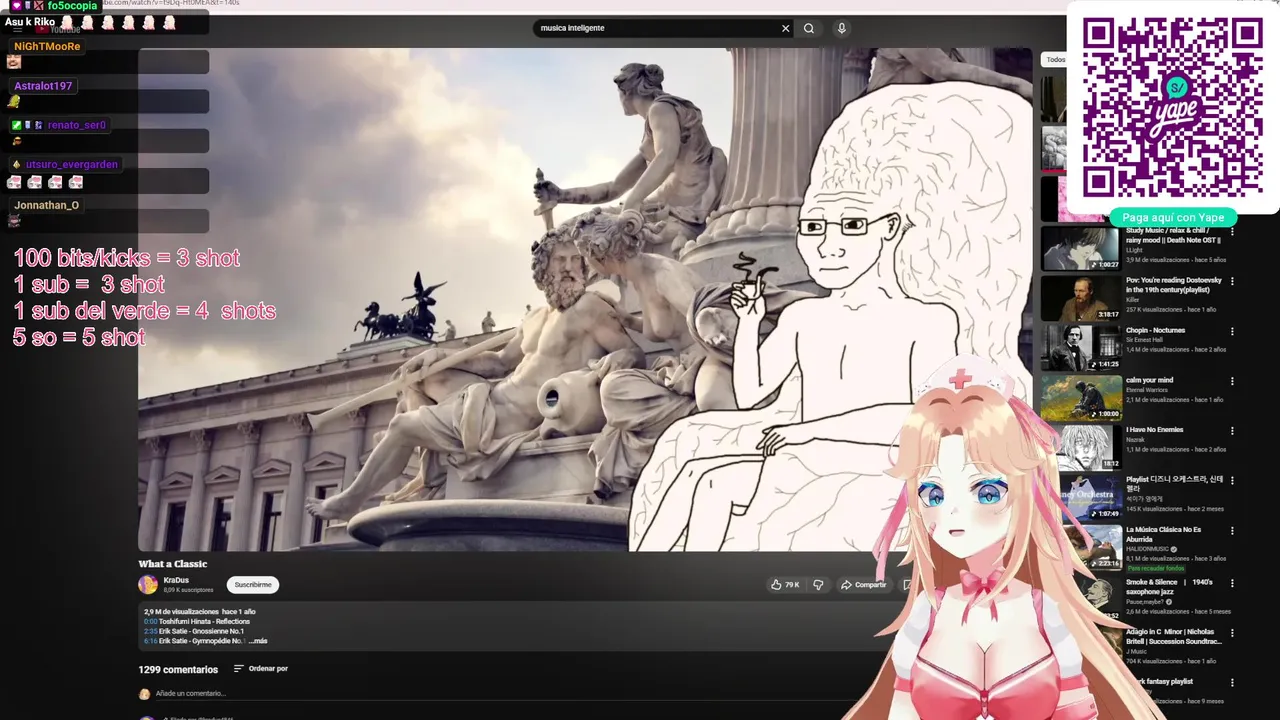Image resolution: width=1280 pixels, height=720 pixels.
Task: Open three-dot menu for Adagio in C Minor
Action: point(1232,633)
